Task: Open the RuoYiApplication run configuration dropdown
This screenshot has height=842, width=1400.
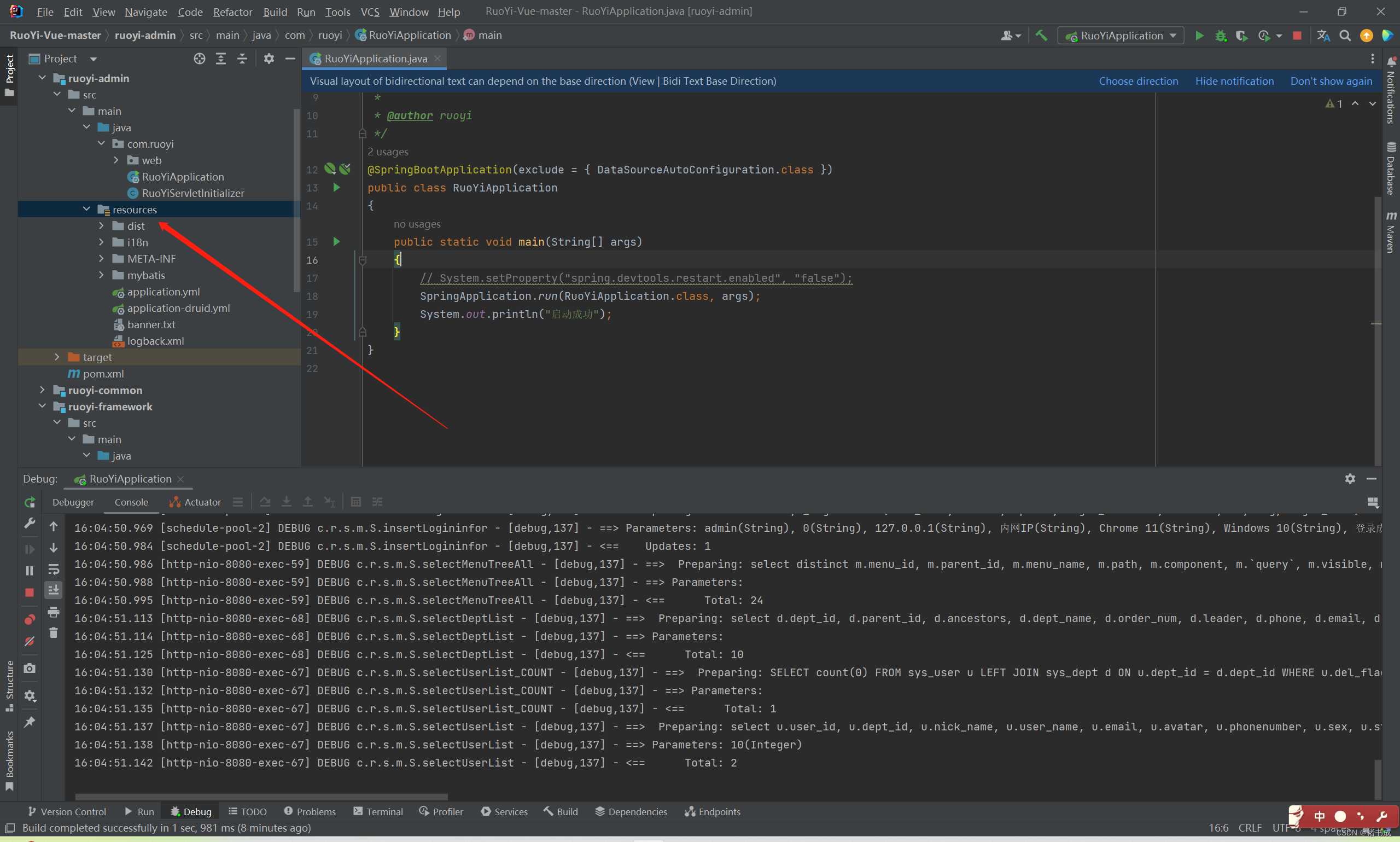Action: coord(1121,35)
